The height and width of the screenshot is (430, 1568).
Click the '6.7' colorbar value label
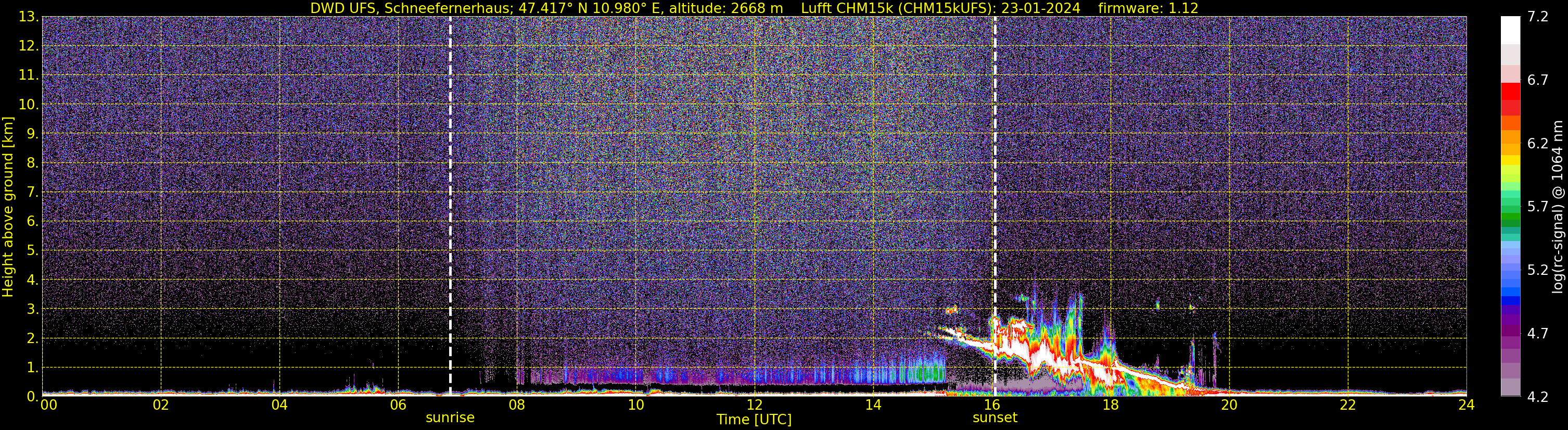(x=1538, y=80)
